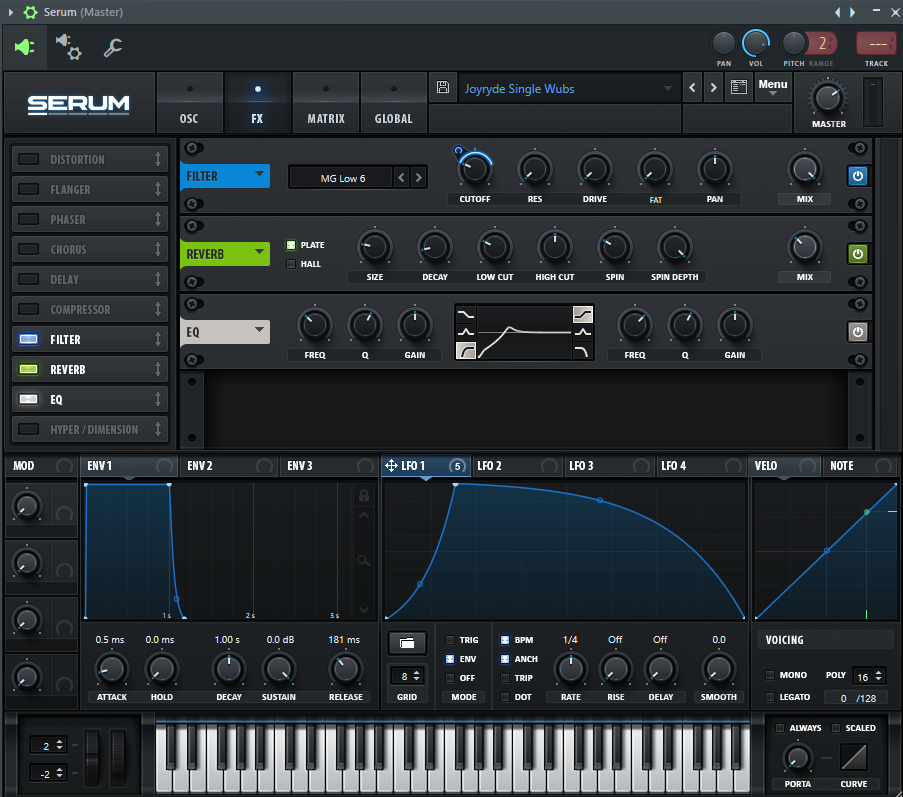Click the Serum logo
The image size is (903, 797).
point(79,104)
